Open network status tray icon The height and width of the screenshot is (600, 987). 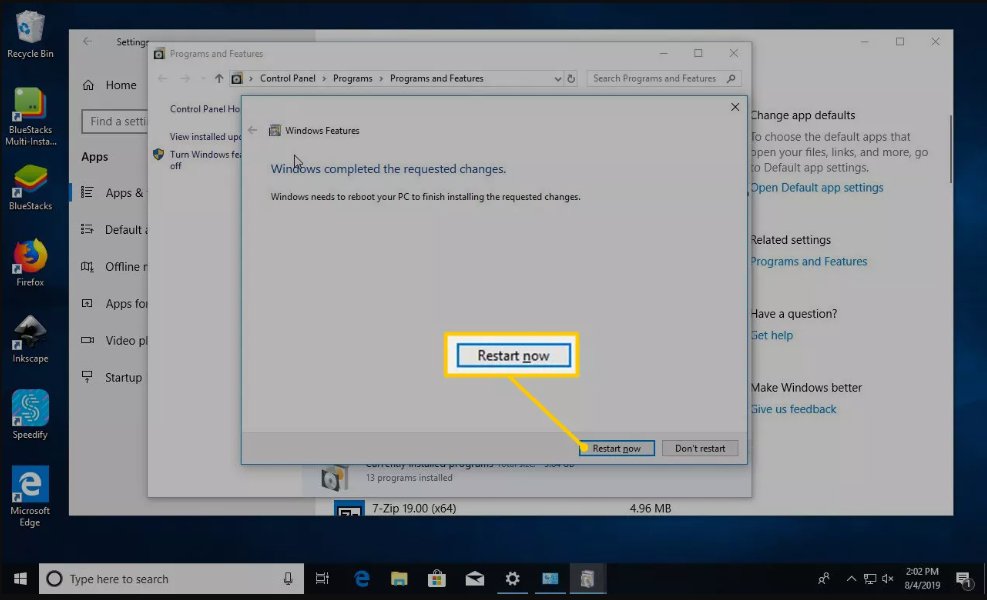(x=870, y=579)
